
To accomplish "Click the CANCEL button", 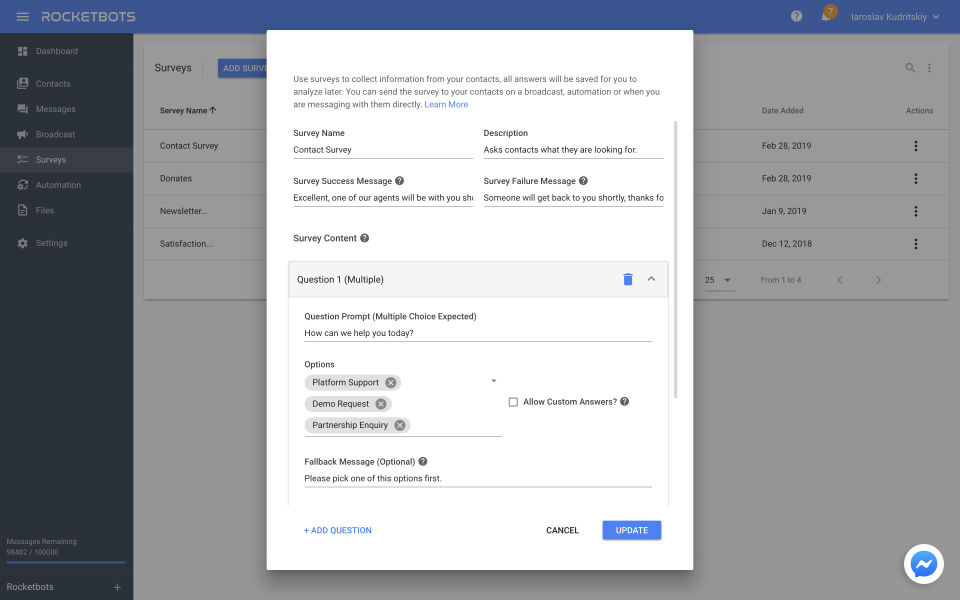I will click(562, 530).
